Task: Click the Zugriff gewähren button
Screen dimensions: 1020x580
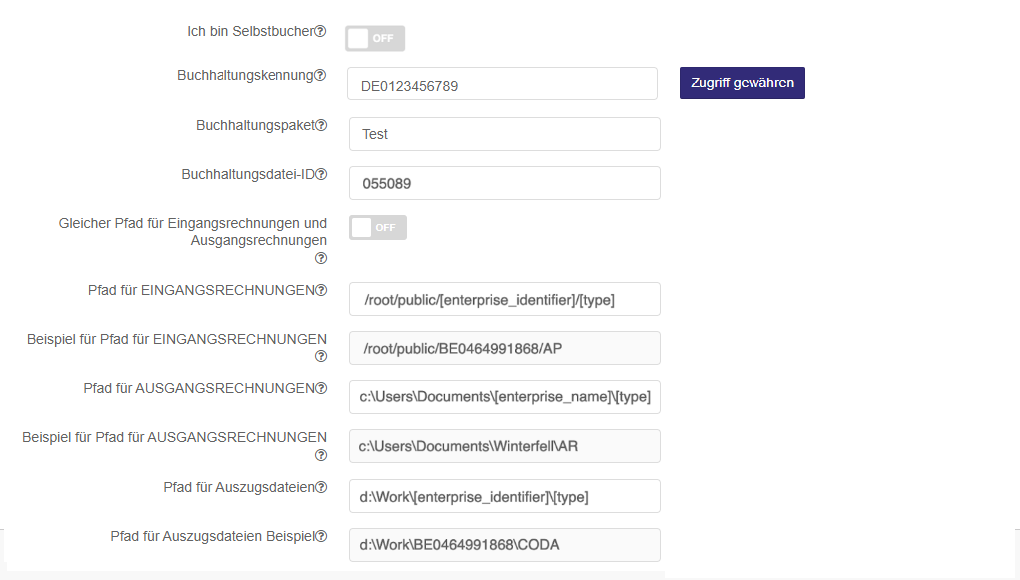Action: (742, 83)
